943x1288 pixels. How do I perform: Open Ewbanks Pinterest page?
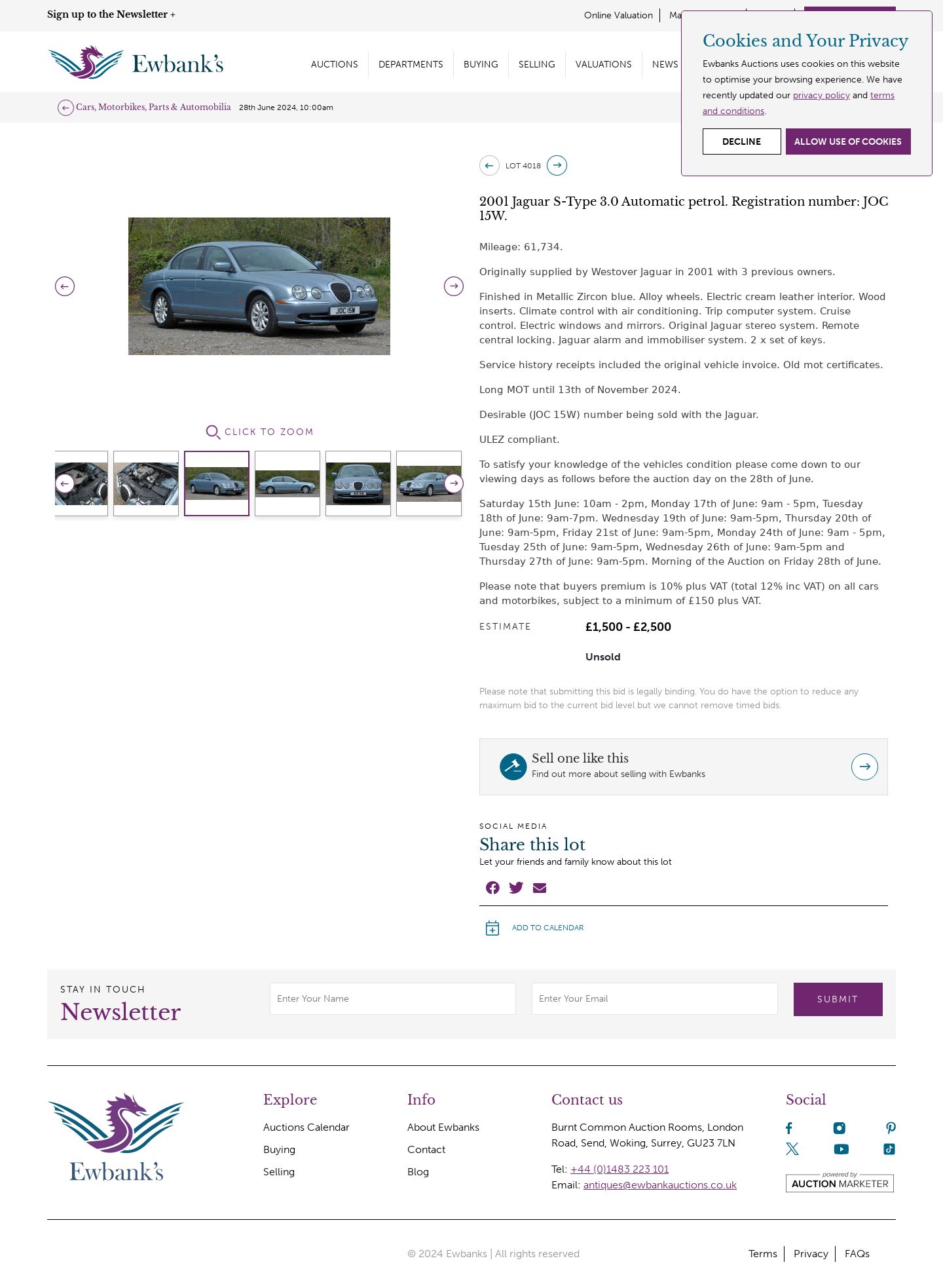coord(891,1128)
